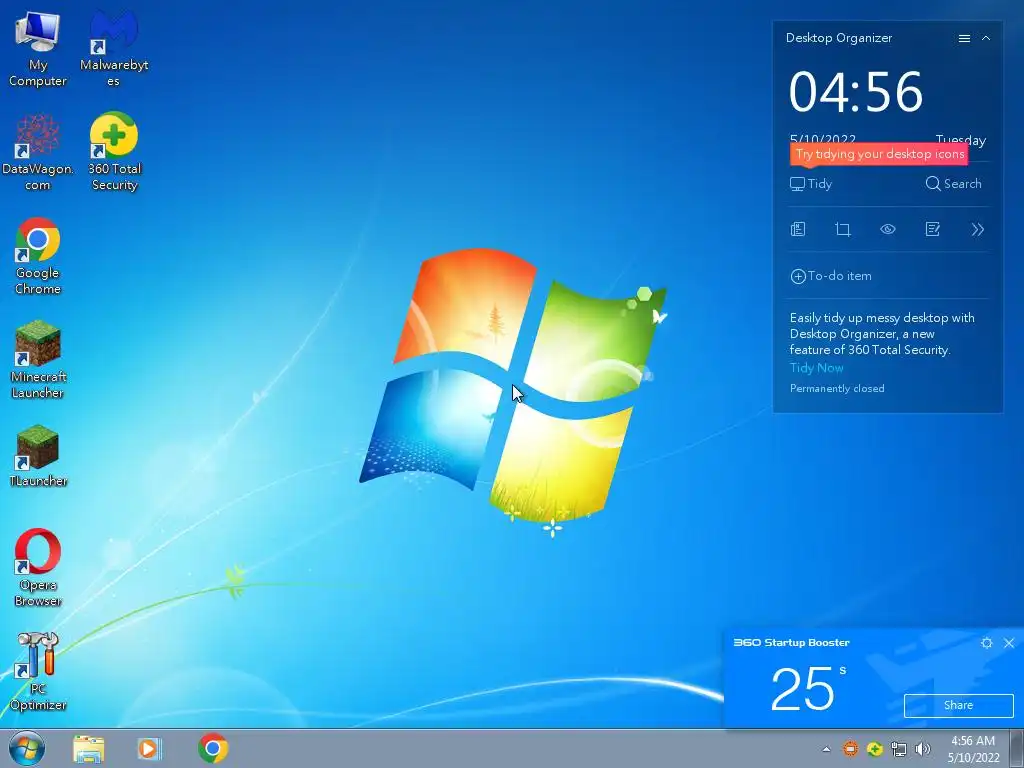Close the 360 Startup Booster popup
This screenshot has width=1024, height=768.
pyautogui.click(x=1009, y=643)
